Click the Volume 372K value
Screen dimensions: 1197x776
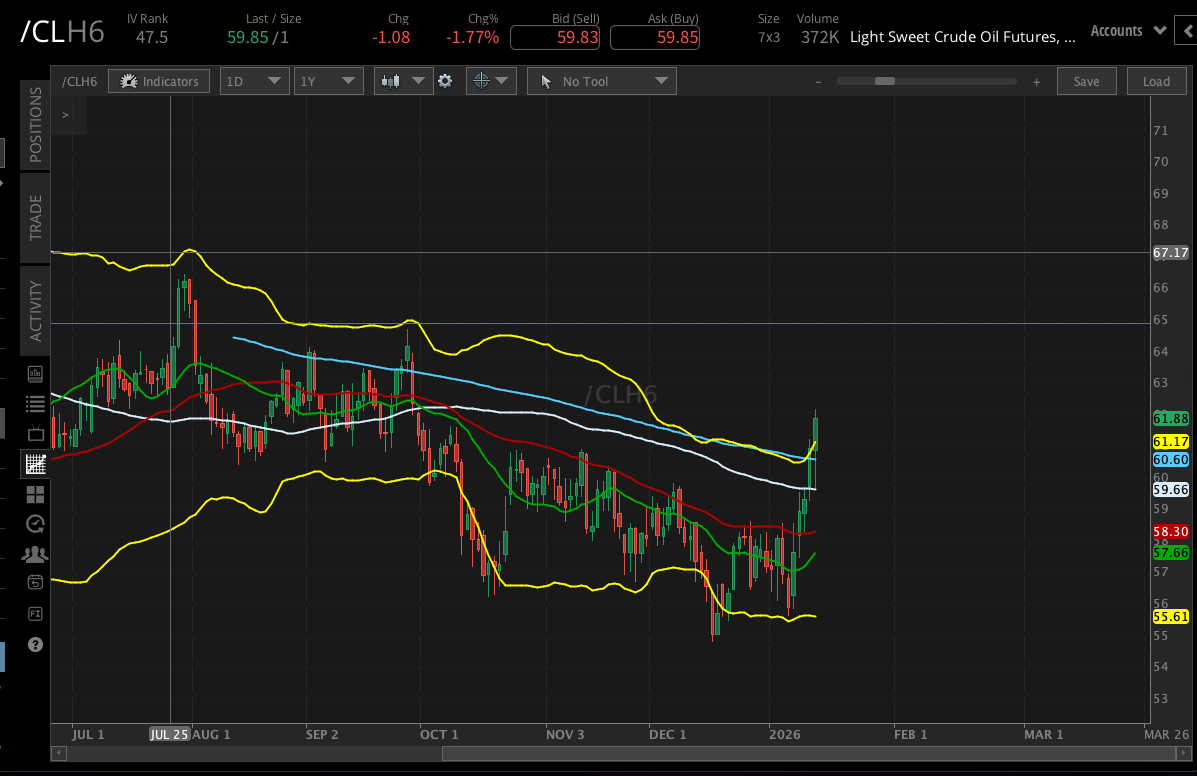tap(820, 37)
